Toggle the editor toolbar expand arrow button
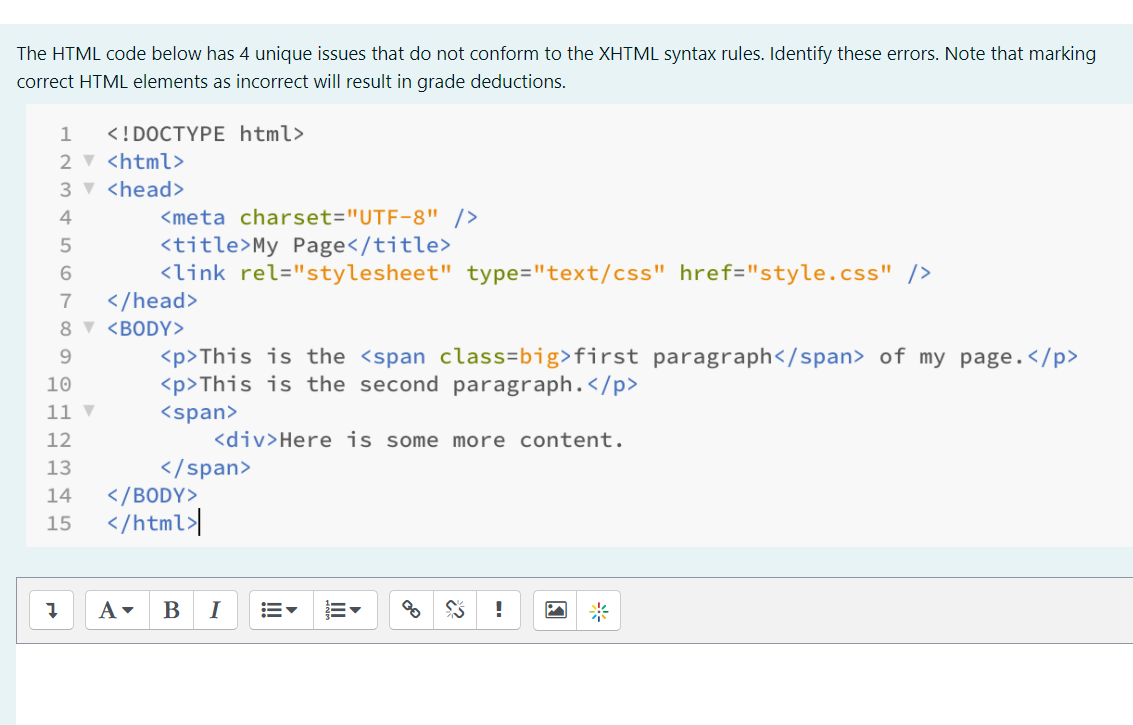The width and height of the screenshot is (1133, 725). [x=51, y=610]
